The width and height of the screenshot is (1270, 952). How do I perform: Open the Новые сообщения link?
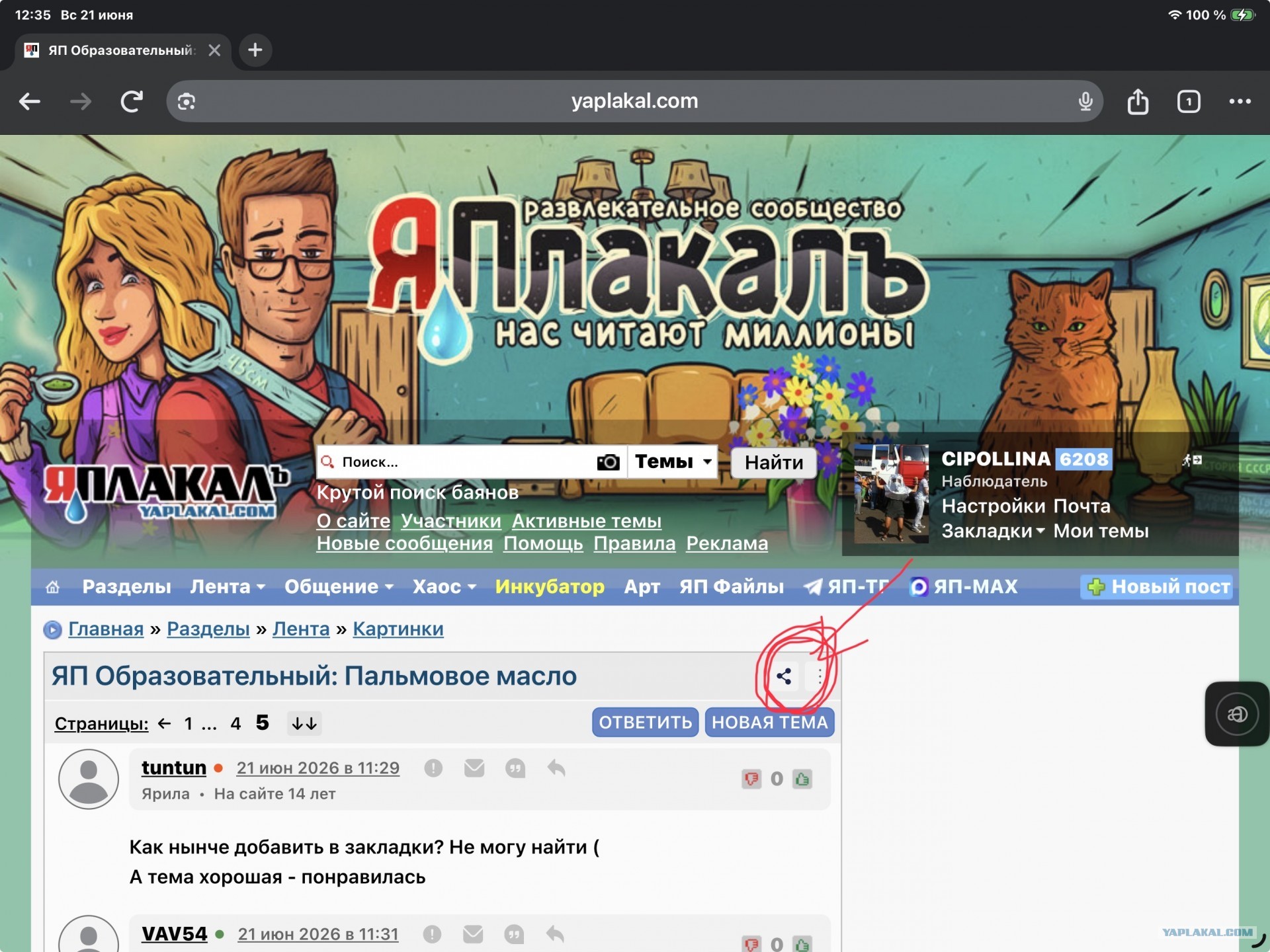405,543
